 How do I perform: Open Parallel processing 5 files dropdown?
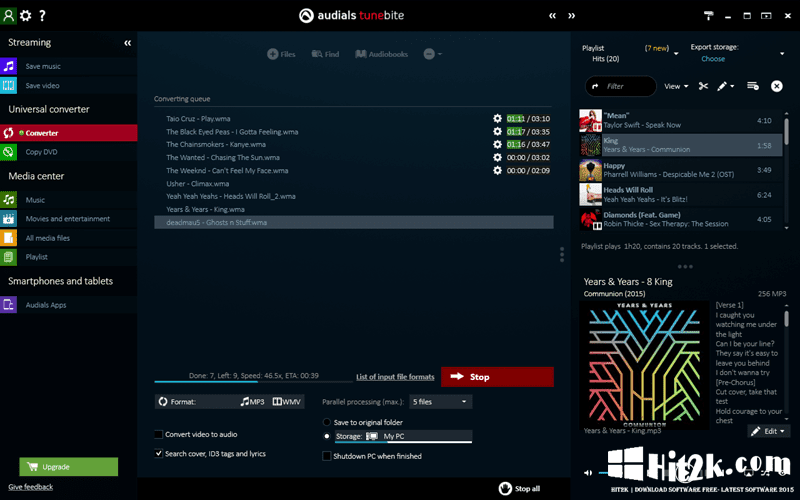440,402
